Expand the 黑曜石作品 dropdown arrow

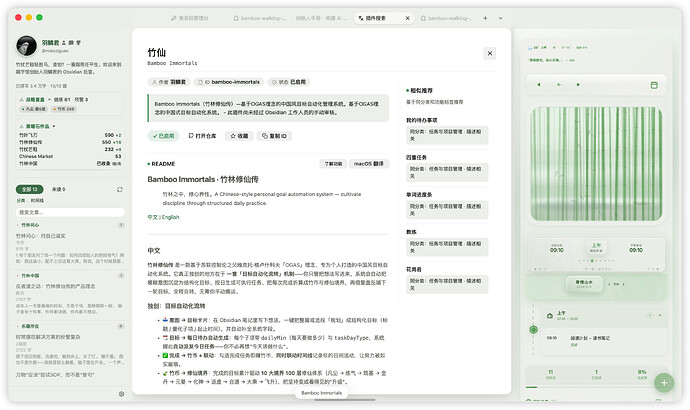coord(54,126)
